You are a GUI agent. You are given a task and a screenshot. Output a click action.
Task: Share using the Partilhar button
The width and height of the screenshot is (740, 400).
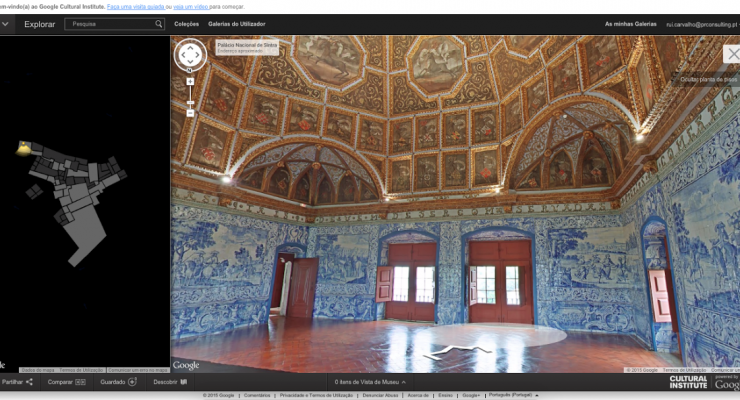point(17,382)
